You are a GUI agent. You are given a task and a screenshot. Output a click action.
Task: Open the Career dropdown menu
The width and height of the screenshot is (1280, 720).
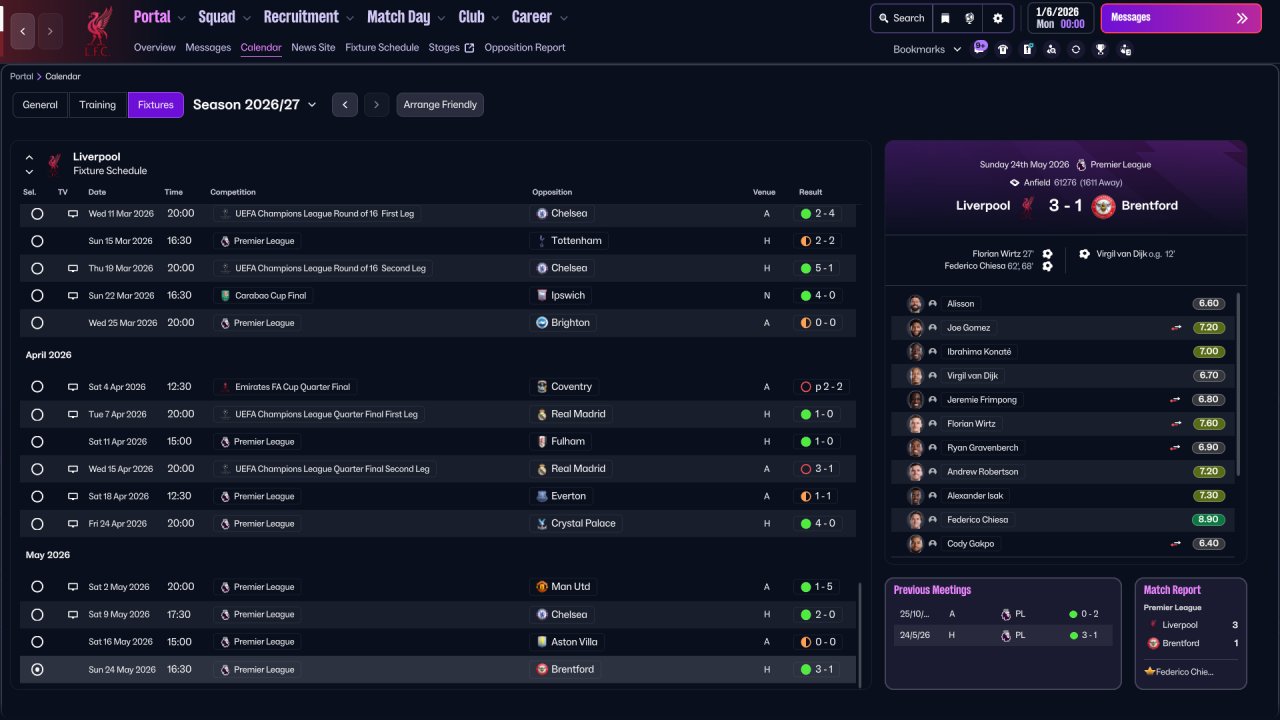point(540,17)
